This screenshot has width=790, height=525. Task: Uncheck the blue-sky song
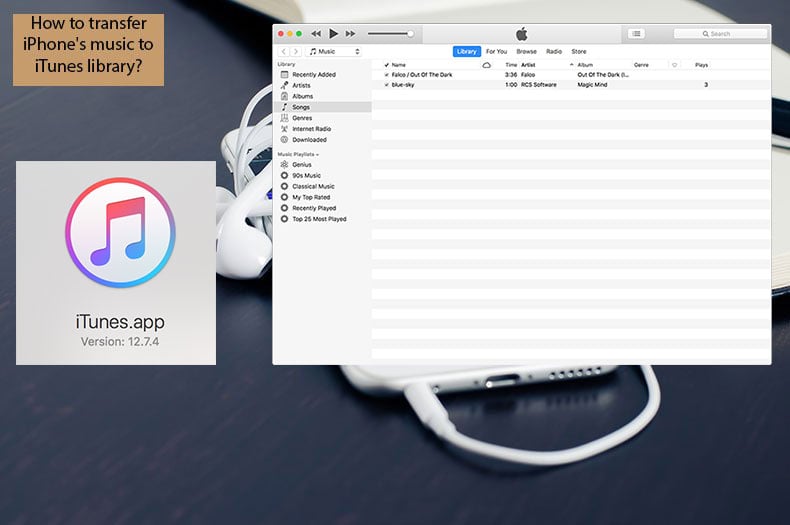[386, 85]
